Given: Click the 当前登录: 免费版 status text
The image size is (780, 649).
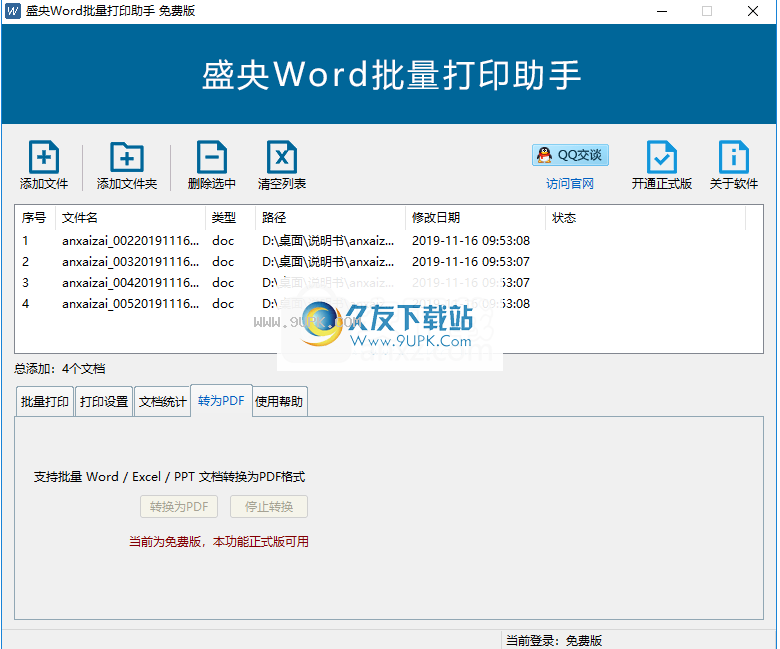Looking at the screenshot, I should (554, 641).
